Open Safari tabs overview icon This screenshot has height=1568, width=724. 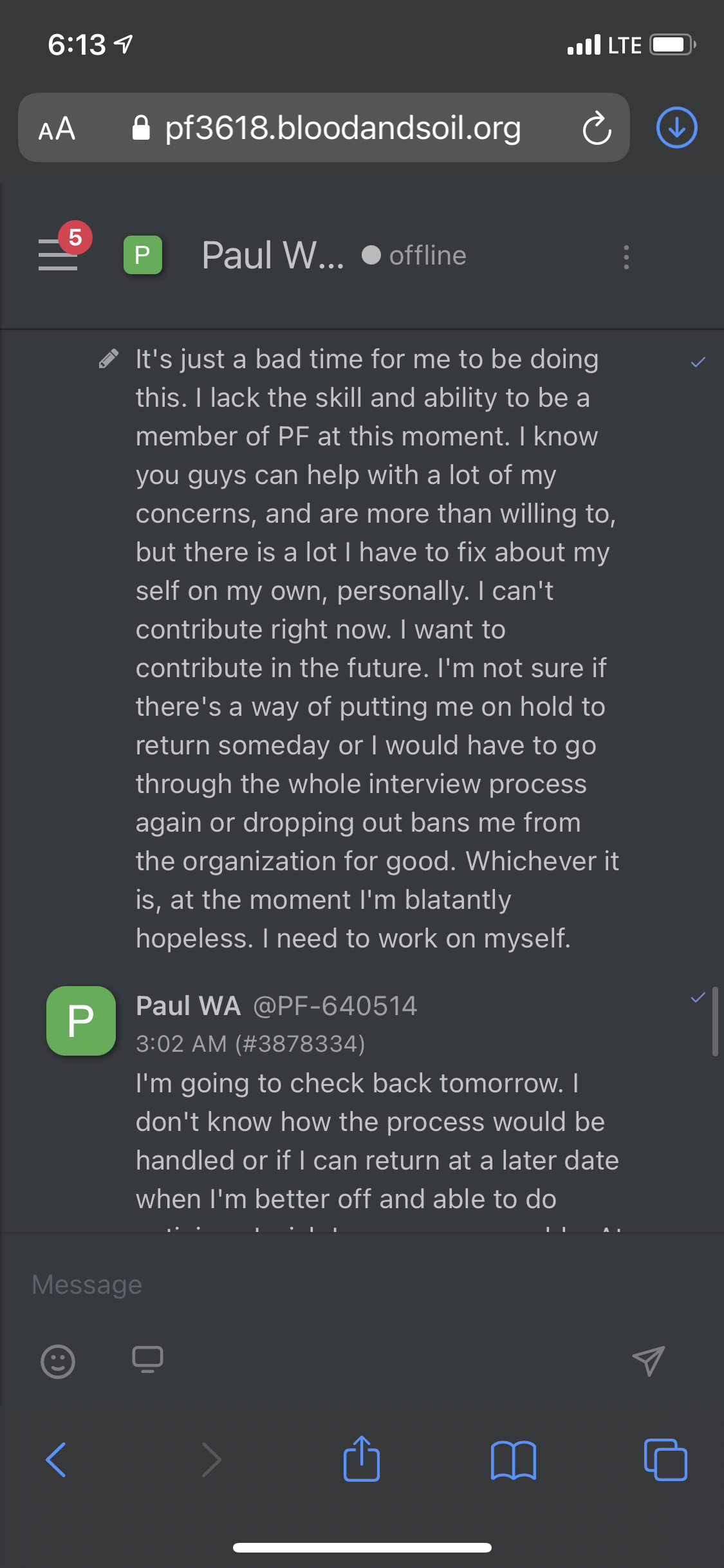pos(665,1459)
